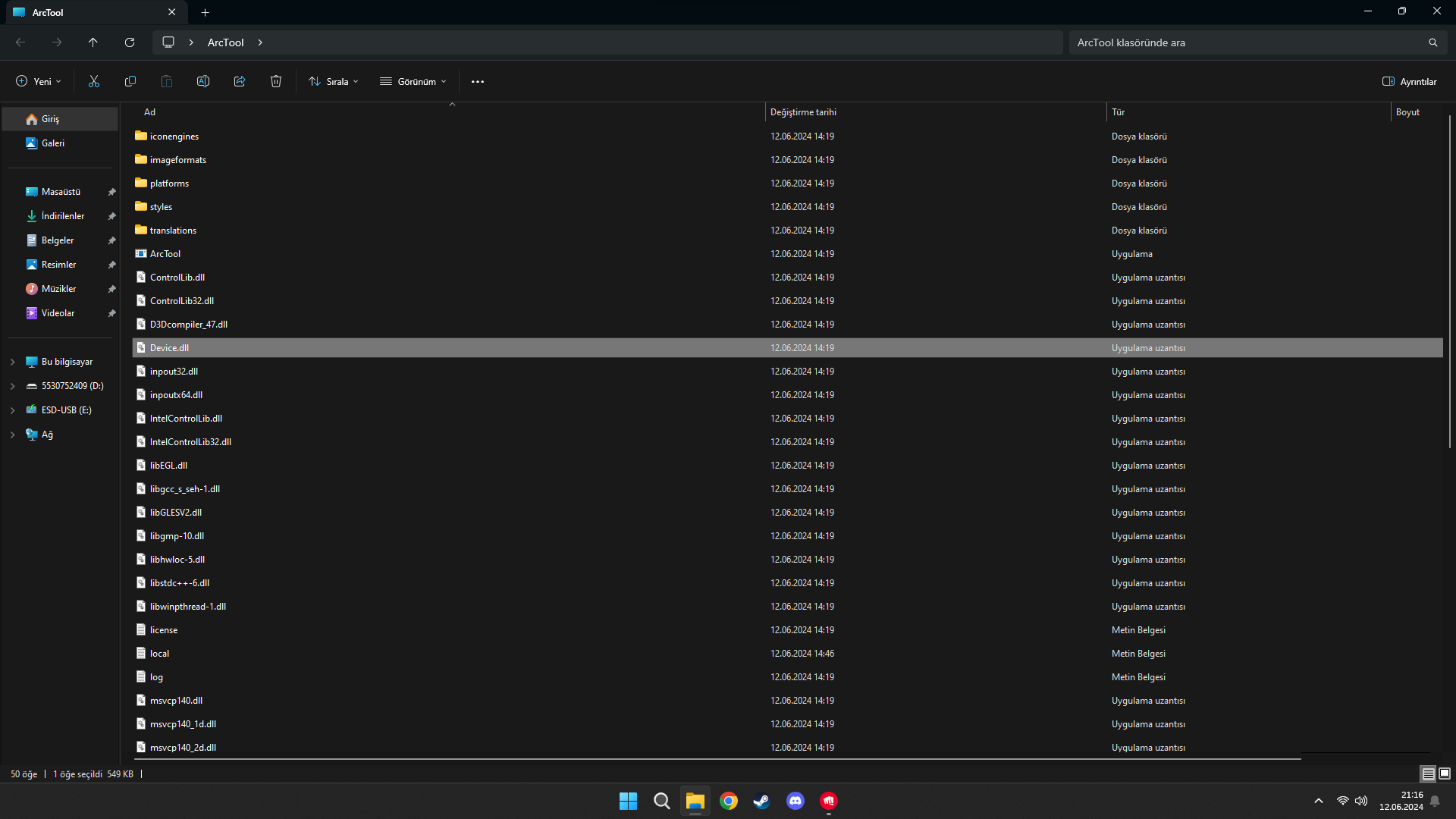Switch to details list view icon in status bar

click(x=1428, y=773)
